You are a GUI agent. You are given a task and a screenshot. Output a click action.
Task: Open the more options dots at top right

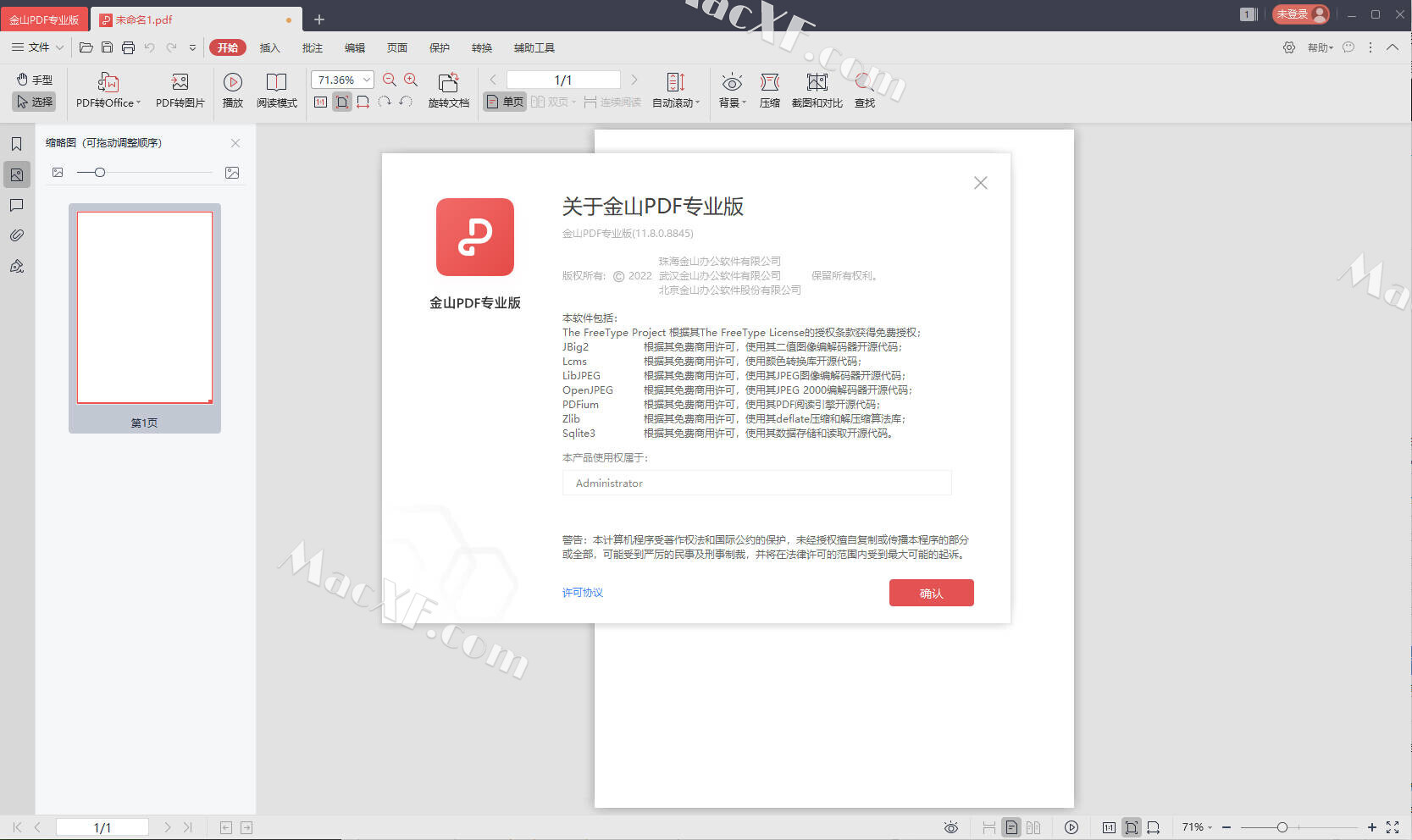point(1370,47)
